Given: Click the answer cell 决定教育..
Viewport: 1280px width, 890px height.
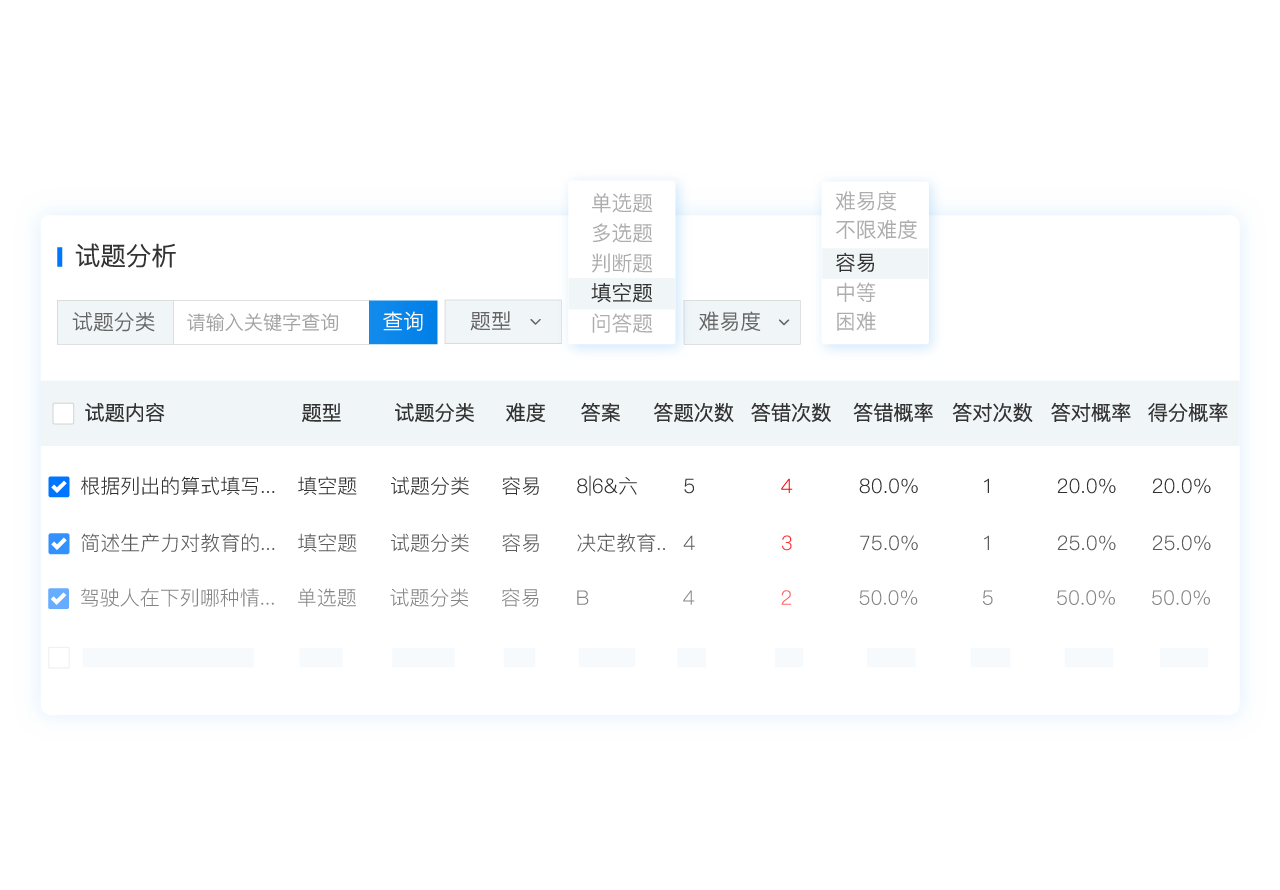Looking at the screenshot, I should point(622,544).
